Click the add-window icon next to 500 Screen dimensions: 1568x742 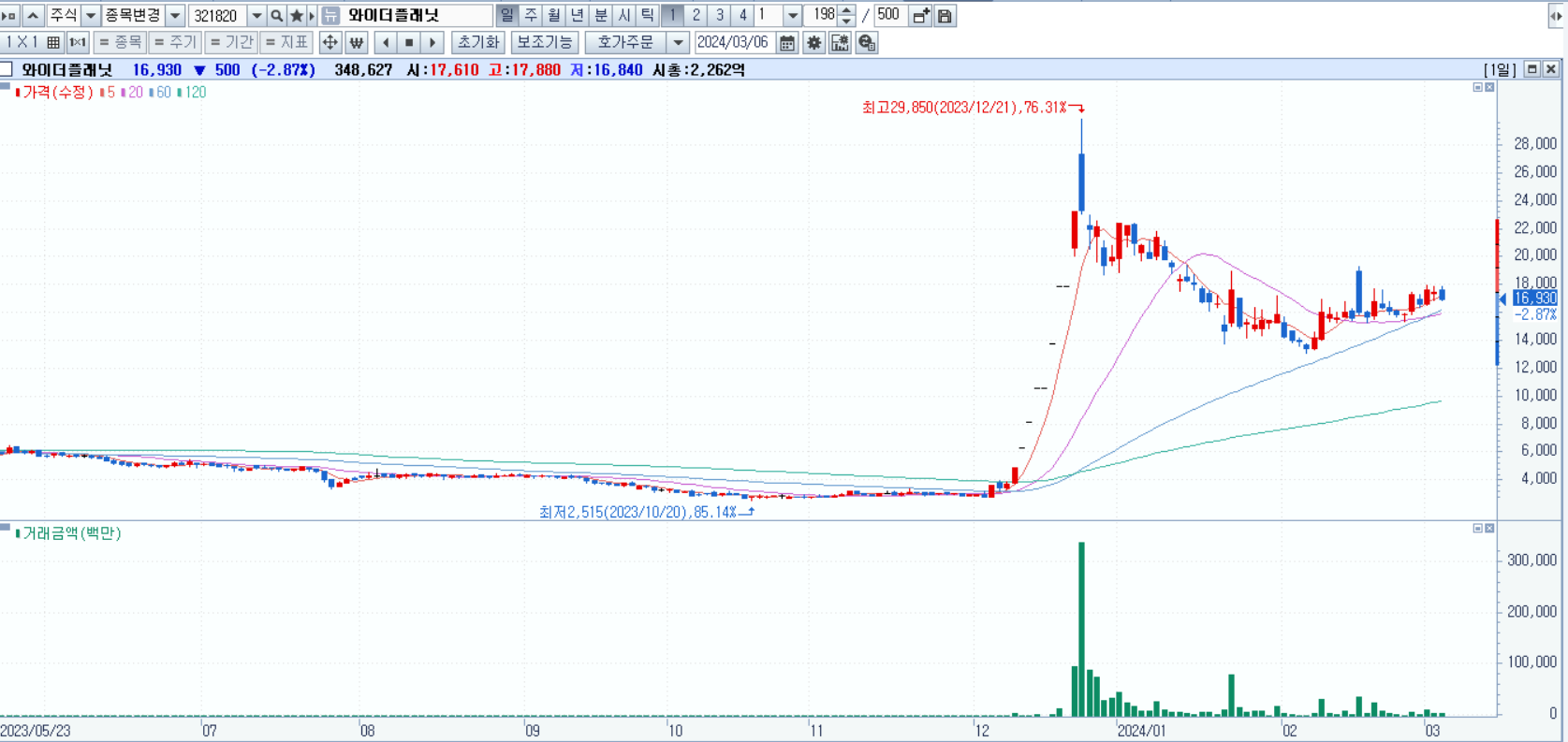click(921, 16)
